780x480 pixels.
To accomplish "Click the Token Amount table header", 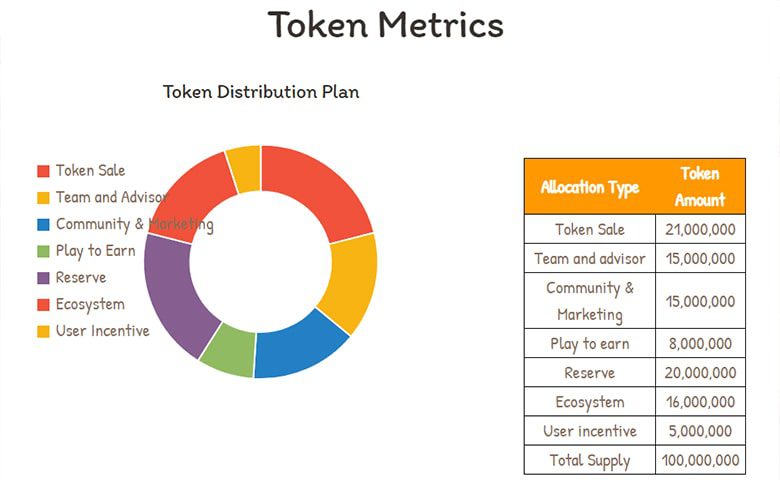I will coord(700,187).
